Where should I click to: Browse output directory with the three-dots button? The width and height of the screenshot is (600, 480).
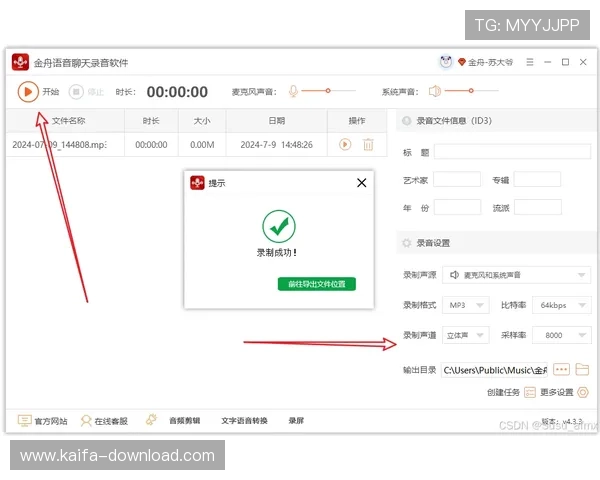561,370
